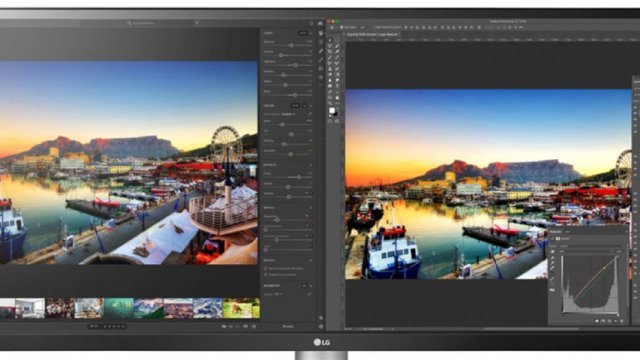640x360 pixels.
Task: Set star rating in Lightroom bottom bar
Action: click(x=114, y=326)
